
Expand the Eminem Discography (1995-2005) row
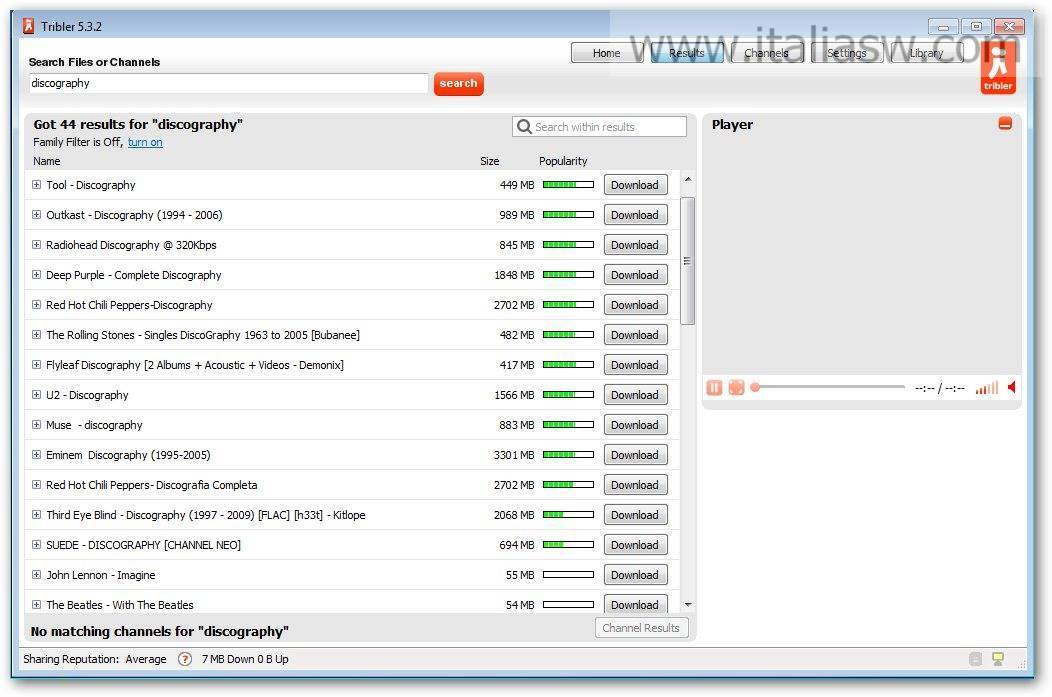[36, 454]
